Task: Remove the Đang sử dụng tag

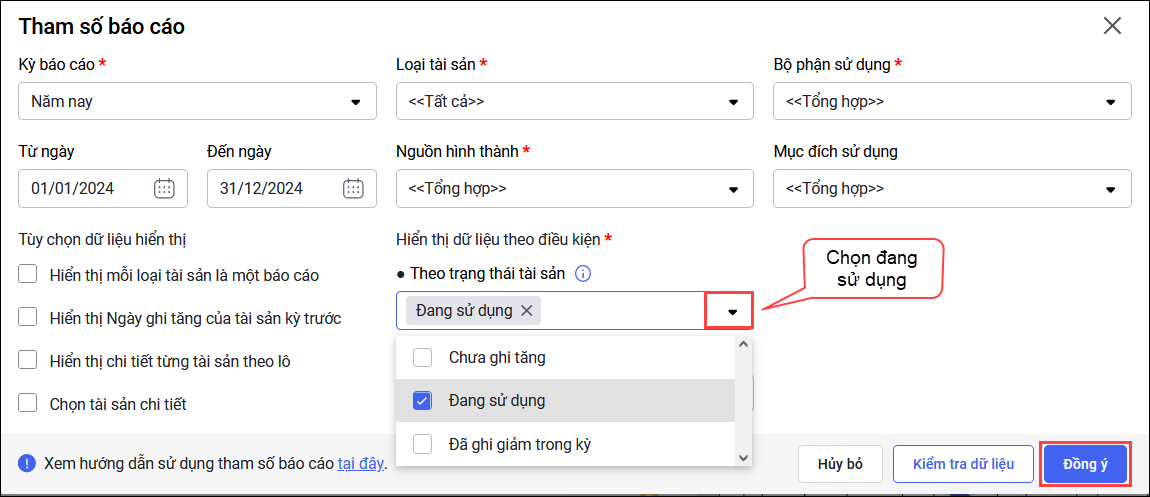Action: pyautogui.click(x=527, y=311)
